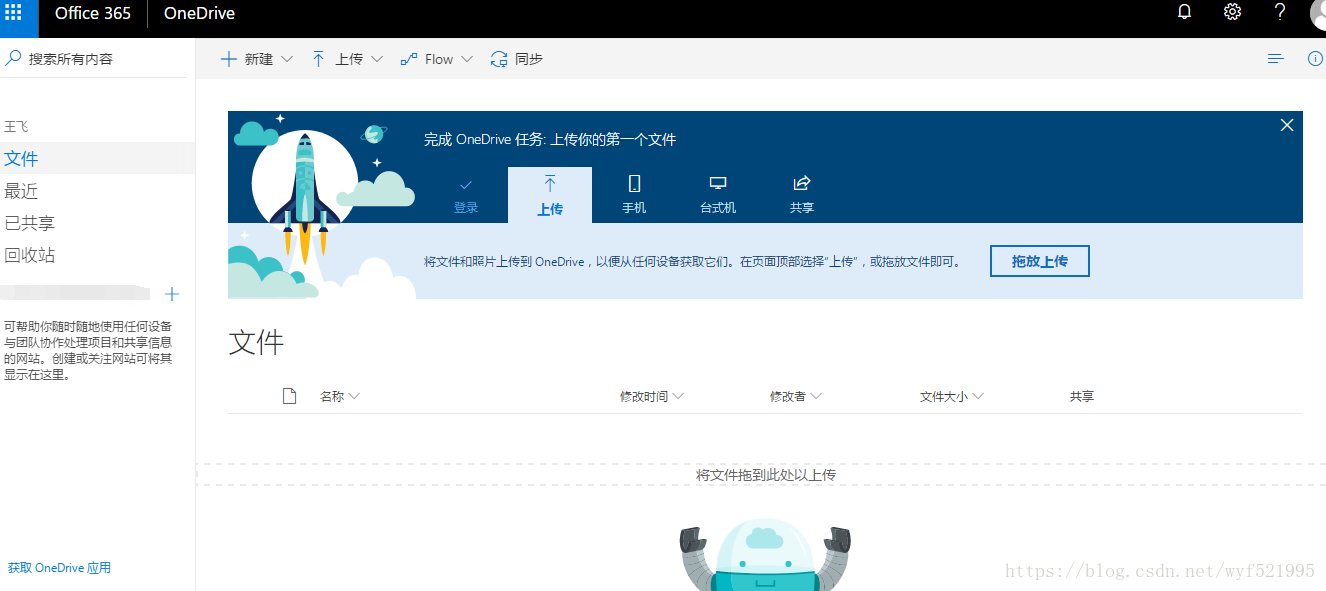Expand the Flow dropdown arrow
1326x591 pixels.
tap(467, 59)
